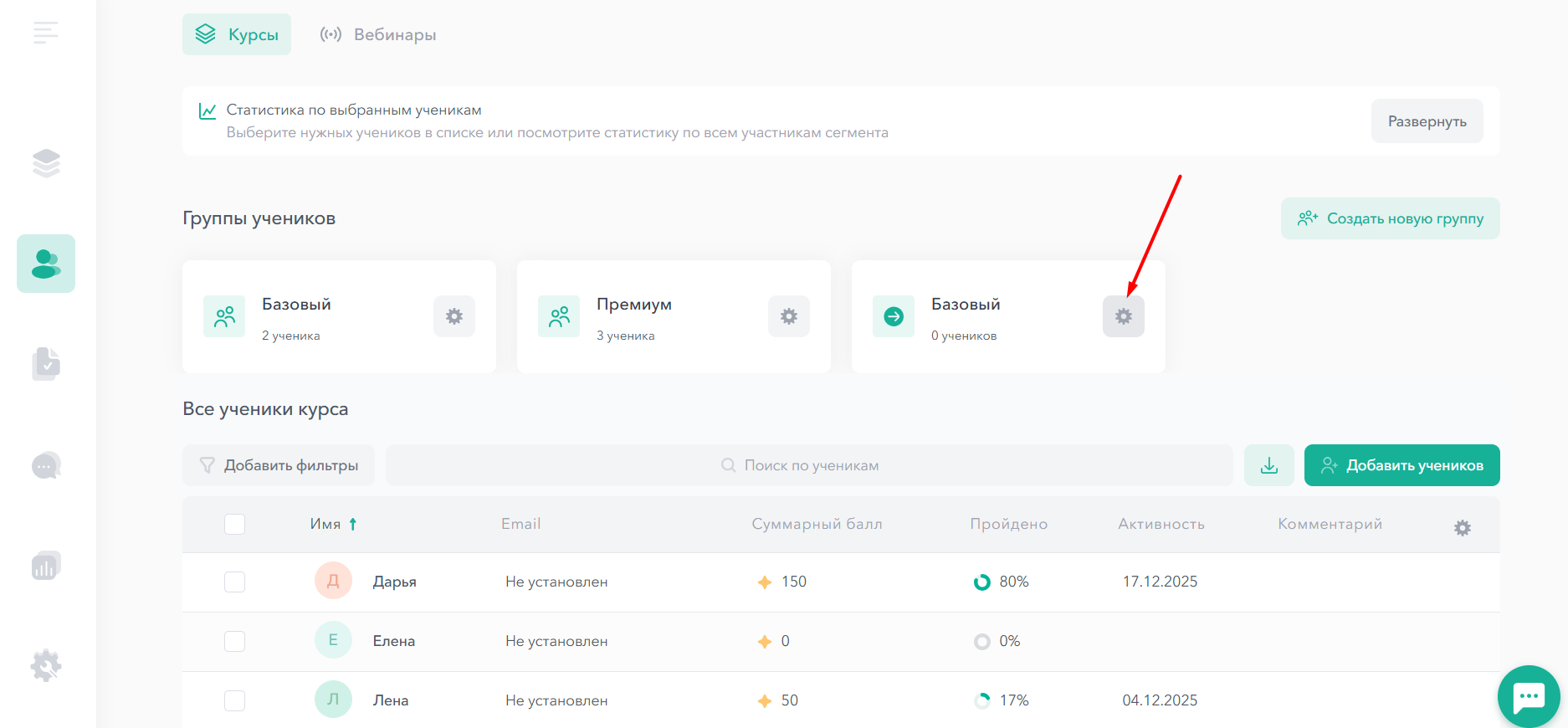
Task: Open the messages chat icon in sidebar
Action: pyautogui.click(x=46, y=465)
